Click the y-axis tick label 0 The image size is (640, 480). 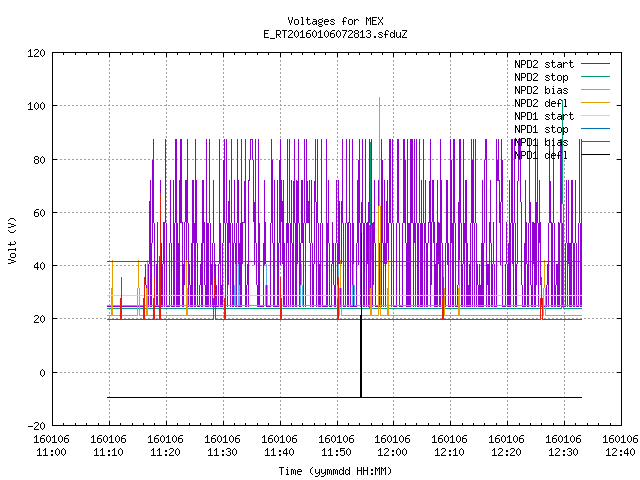pyautogui.click(x=42, y=373)
